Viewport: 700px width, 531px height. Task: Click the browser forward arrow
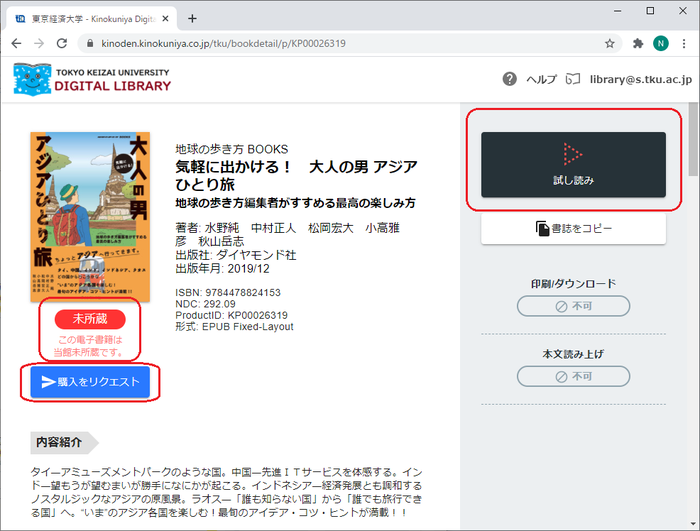(39, 43)
